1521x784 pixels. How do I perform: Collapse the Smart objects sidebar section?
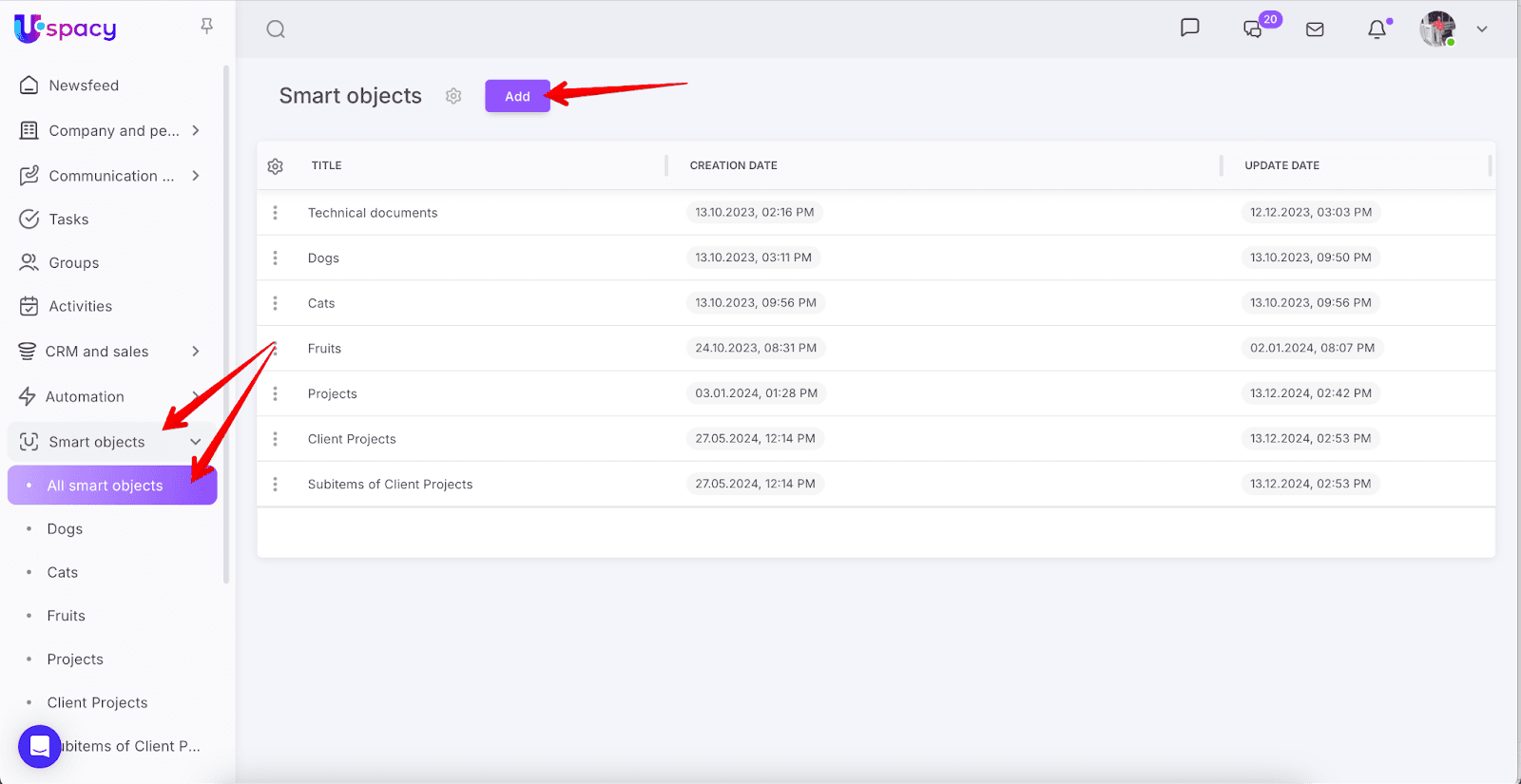pos(196,442)
